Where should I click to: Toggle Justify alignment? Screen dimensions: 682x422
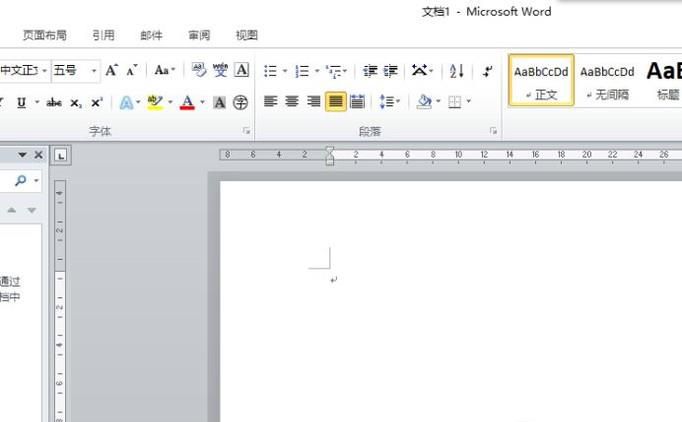(336, 102)
